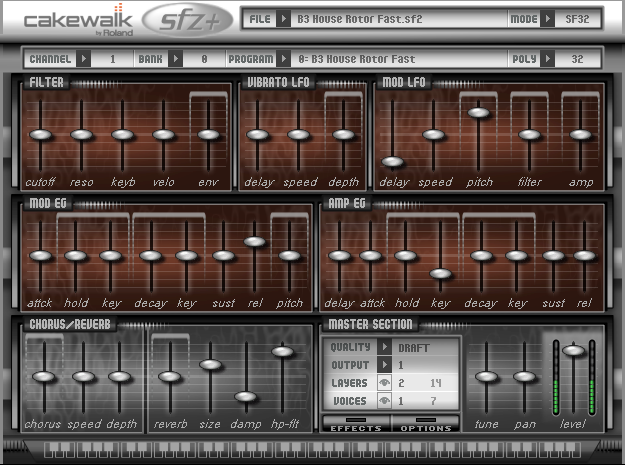The image size is (625, 465).
Task: Click the Mod LFO pitch slider knob
Action: [x=478, y=113]
